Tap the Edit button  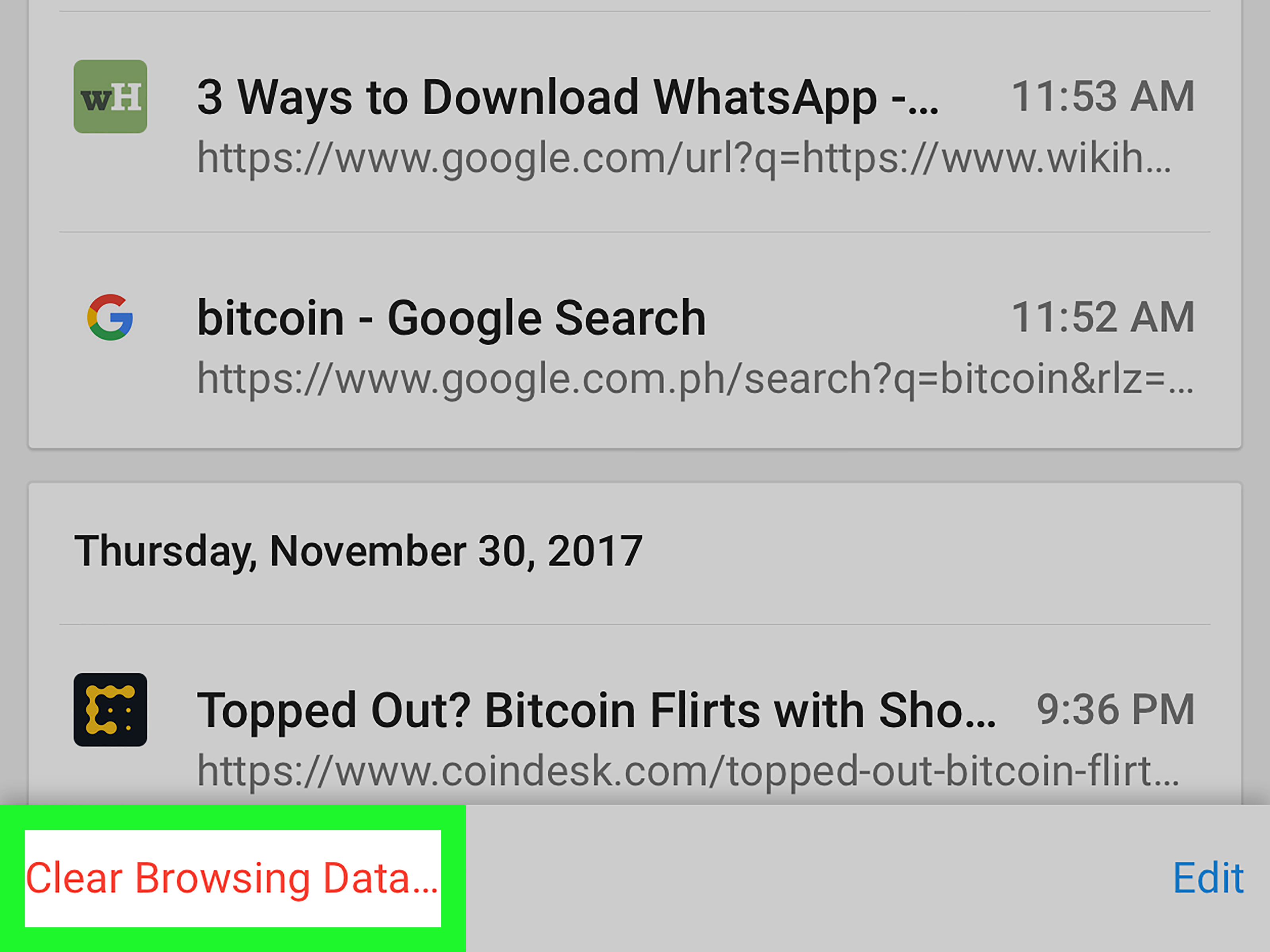(1208, 878)
